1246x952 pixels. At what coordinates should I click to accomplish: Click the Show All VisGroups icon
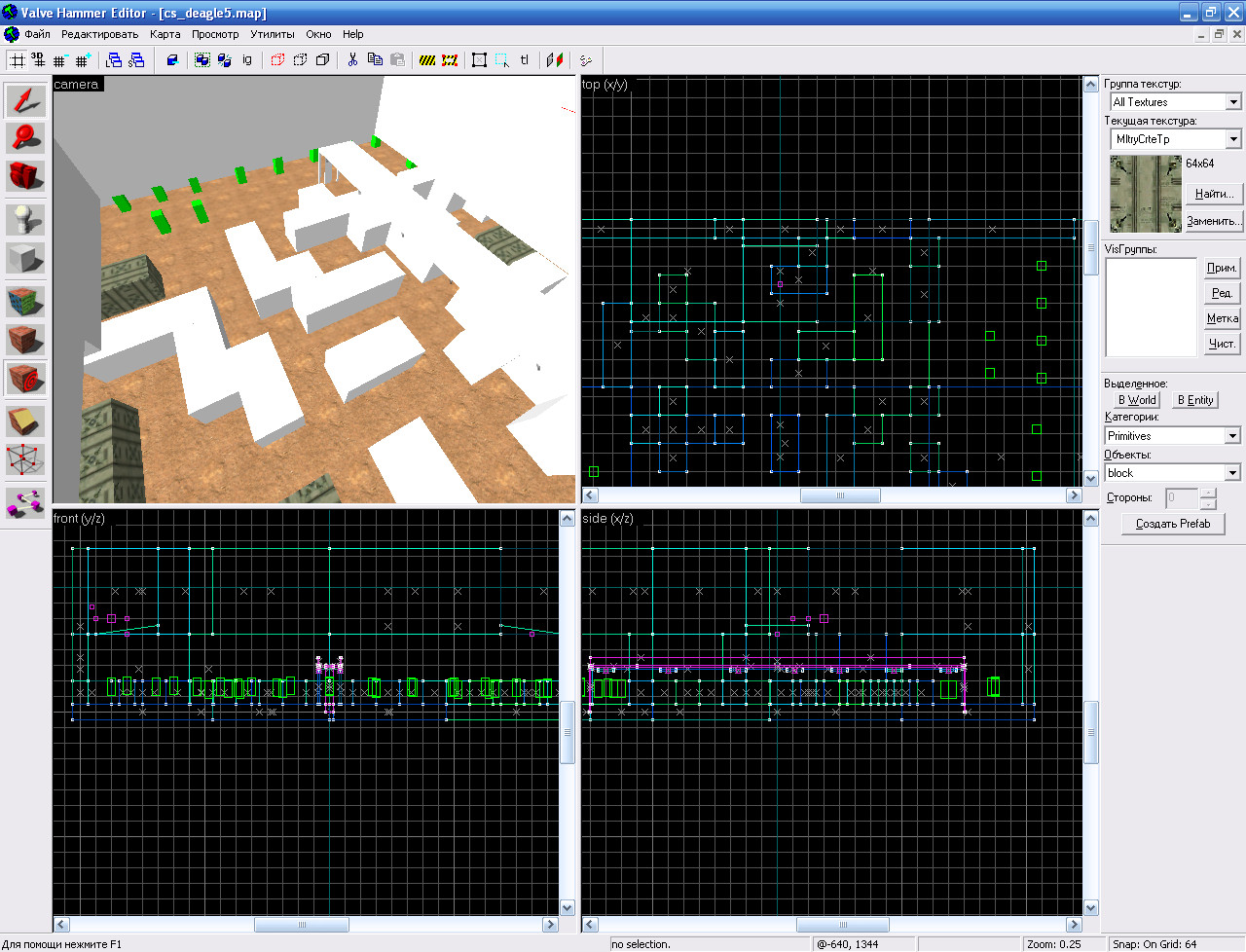pos(322,60)
